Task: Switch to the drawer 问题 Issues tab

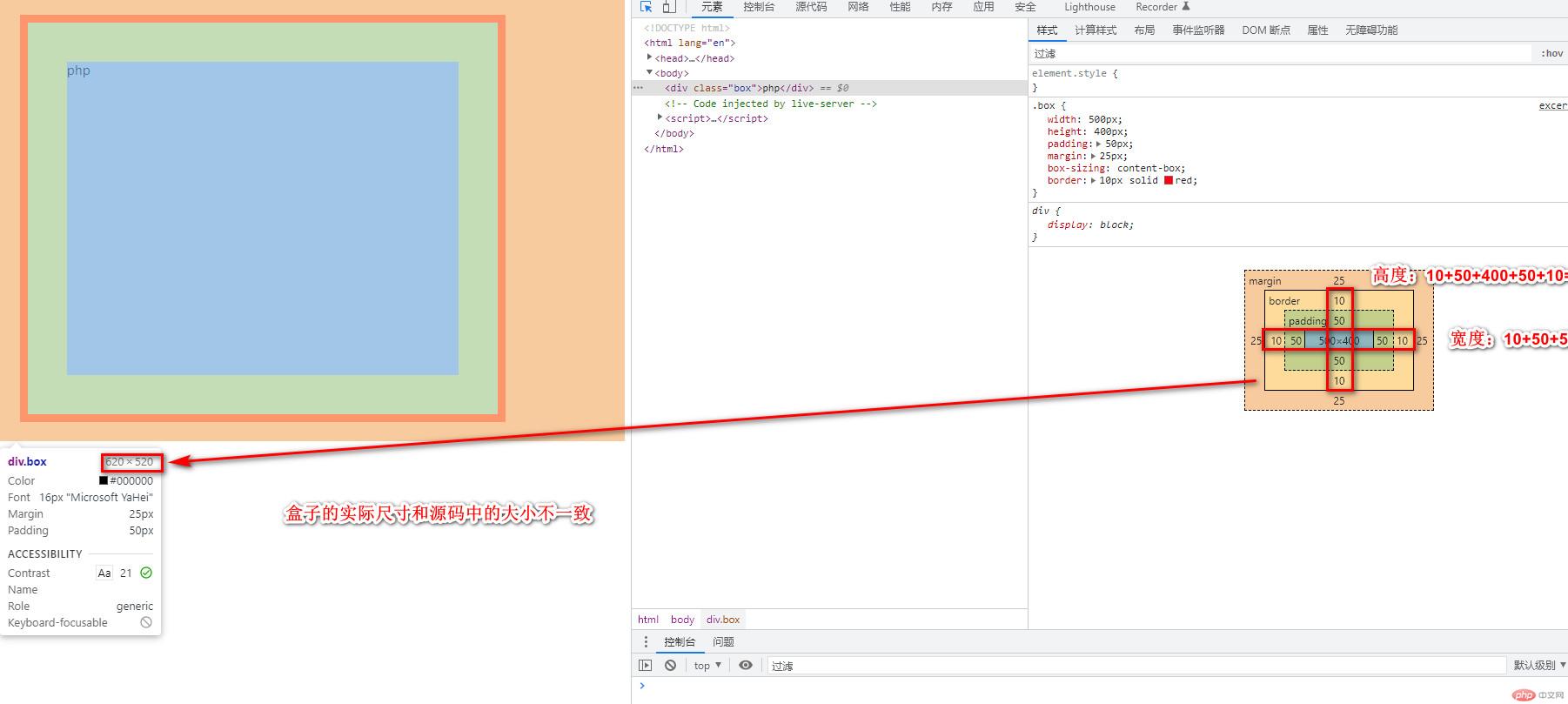Action: pyautogui.click(x=723, y=641)
